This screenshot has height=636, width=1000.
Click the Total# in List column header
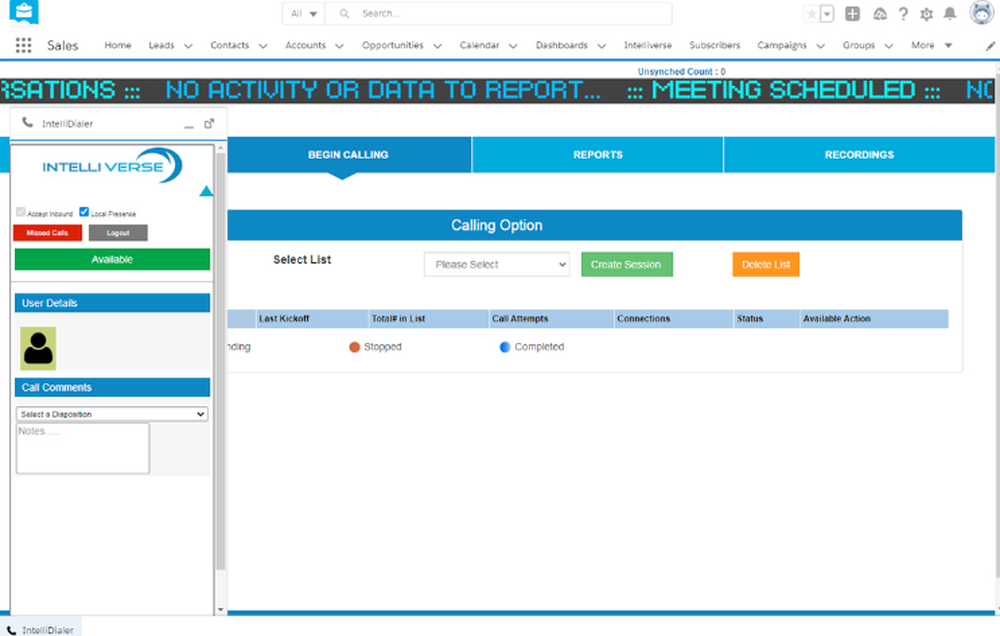pos(429,318)
